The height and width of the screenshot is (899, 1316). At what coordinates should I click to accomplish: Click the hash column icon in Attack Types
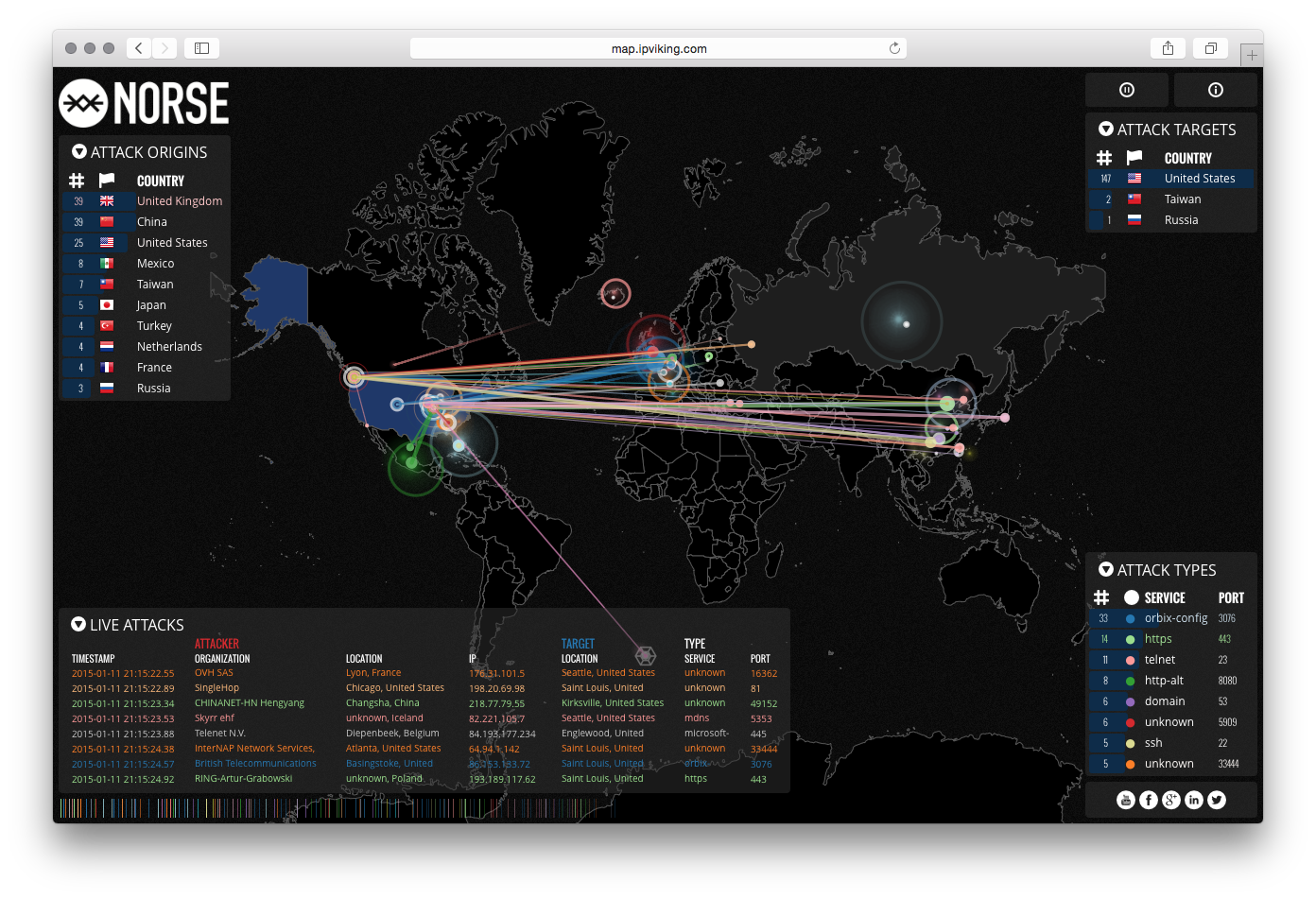1101,597
